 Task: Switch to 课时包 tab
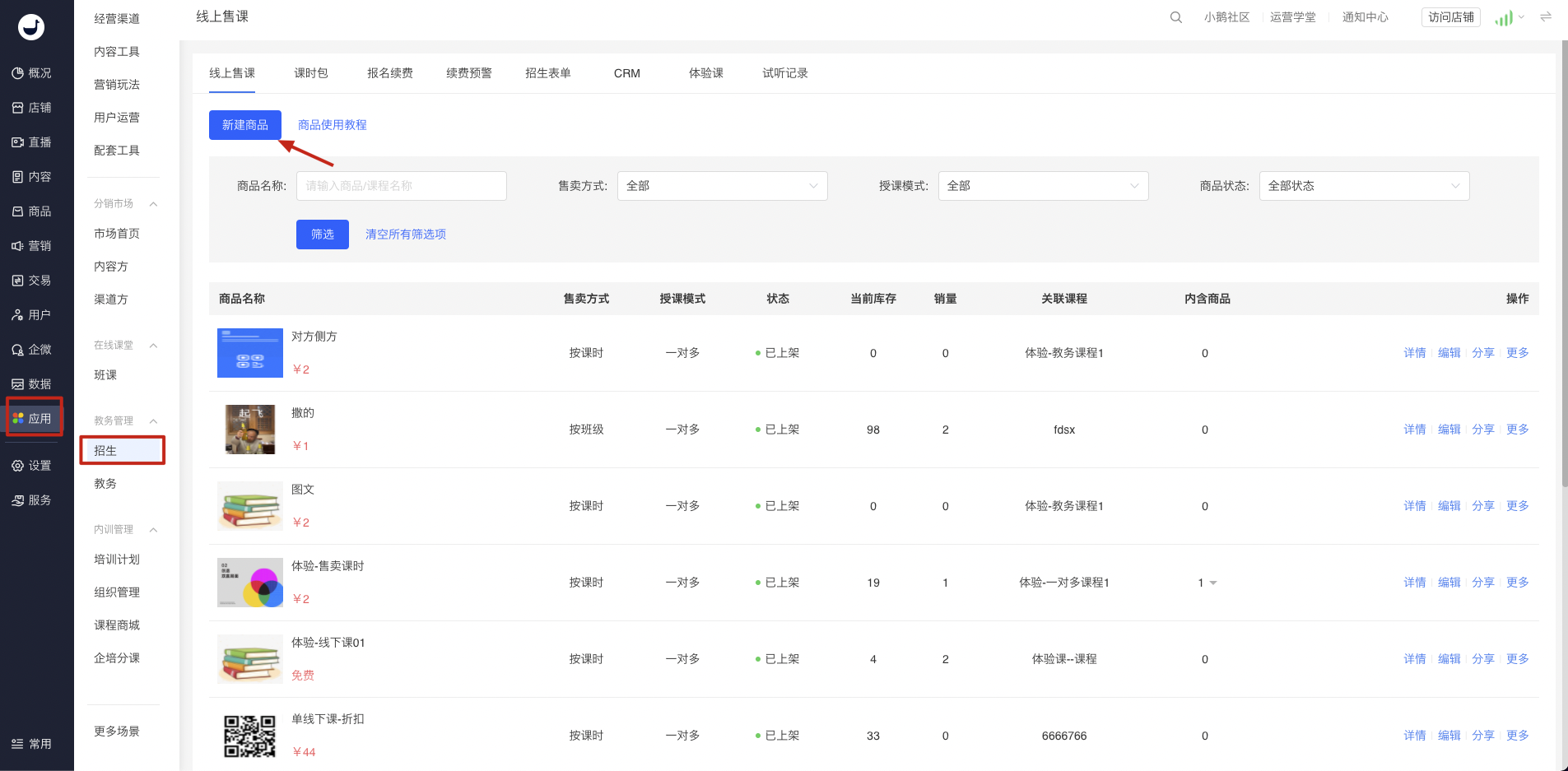click(x=311, y=73)
